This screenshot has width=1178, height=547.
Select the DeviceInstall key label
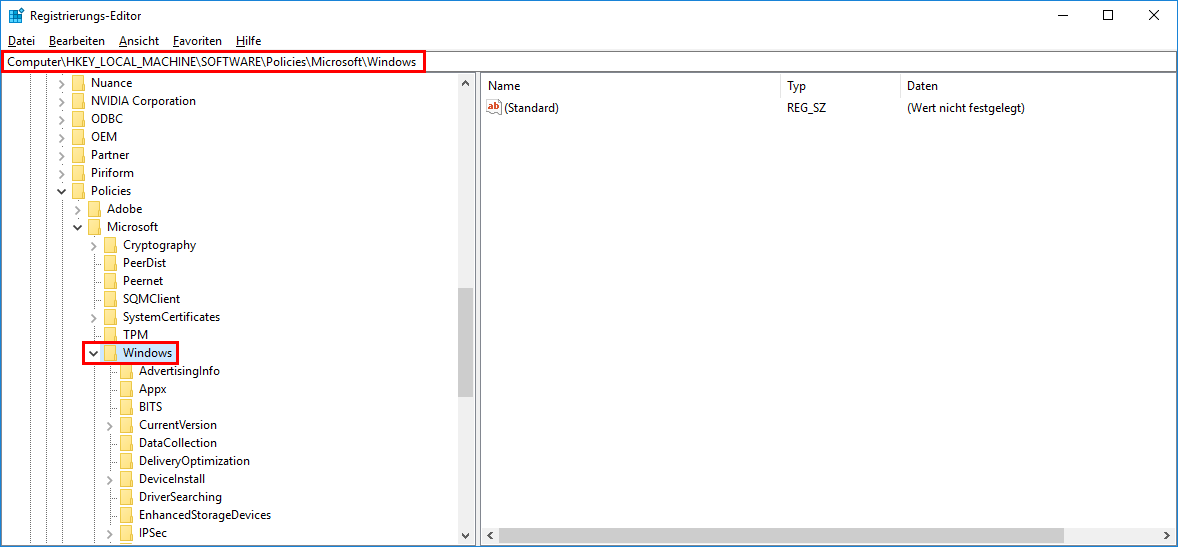tap(172, 479)
